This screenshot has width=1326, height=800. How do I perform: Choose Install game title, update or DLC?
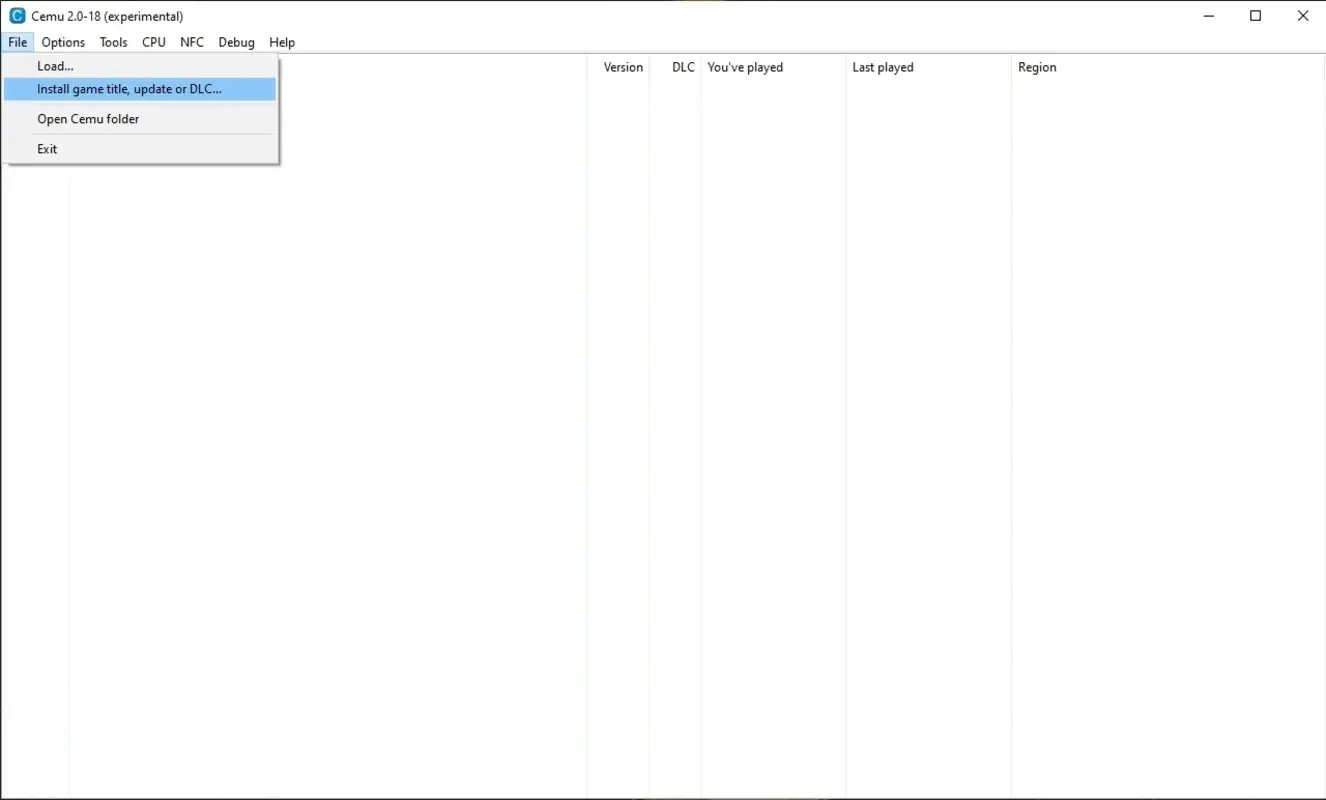[128, 89]
